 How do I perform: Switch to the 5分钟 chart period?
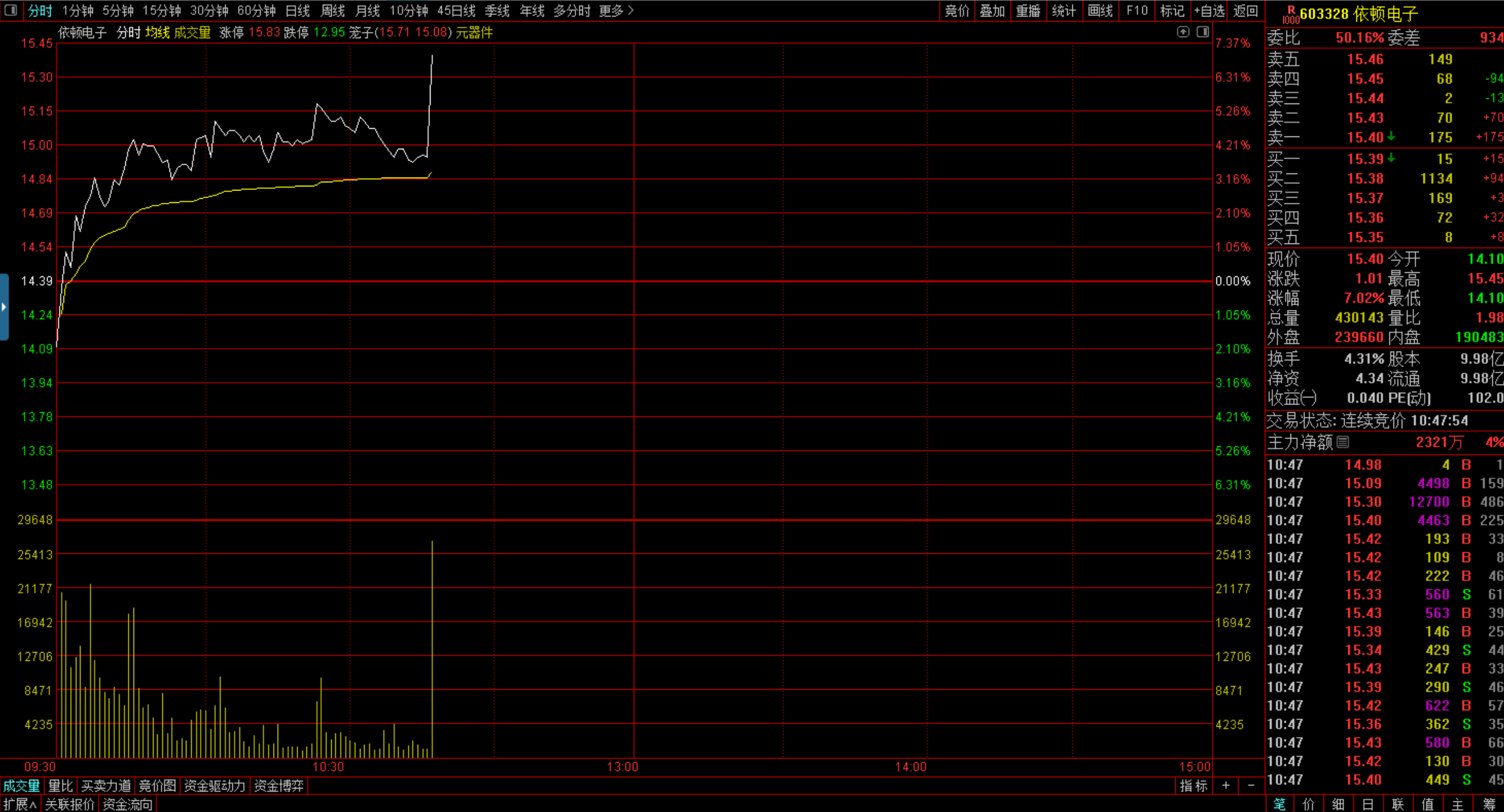click(118, 11)
